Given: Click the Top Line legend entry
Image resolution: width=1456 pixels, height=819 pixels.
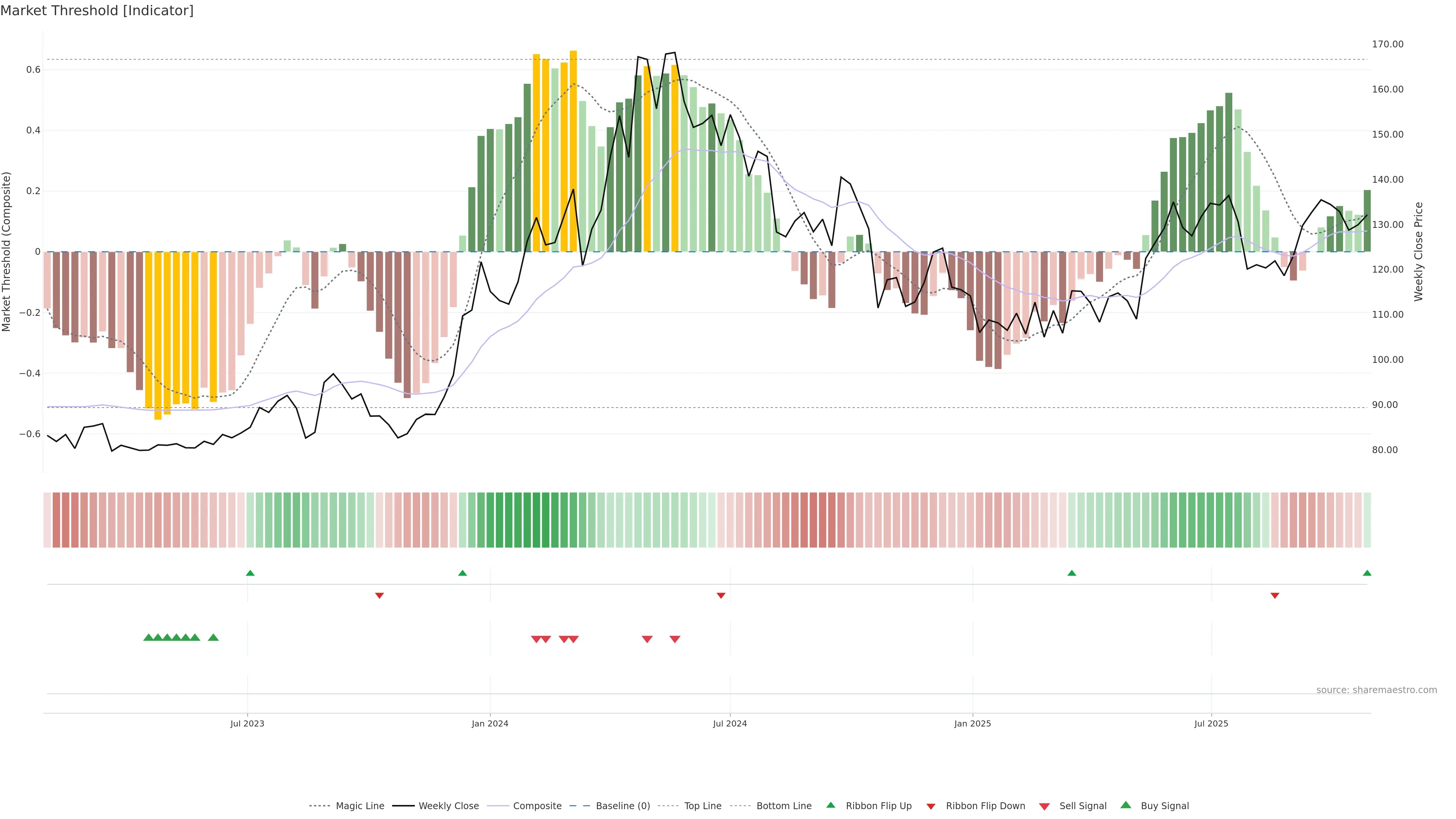Looking at the screenshot, I should pyautogui.click(x=703, y=806).
